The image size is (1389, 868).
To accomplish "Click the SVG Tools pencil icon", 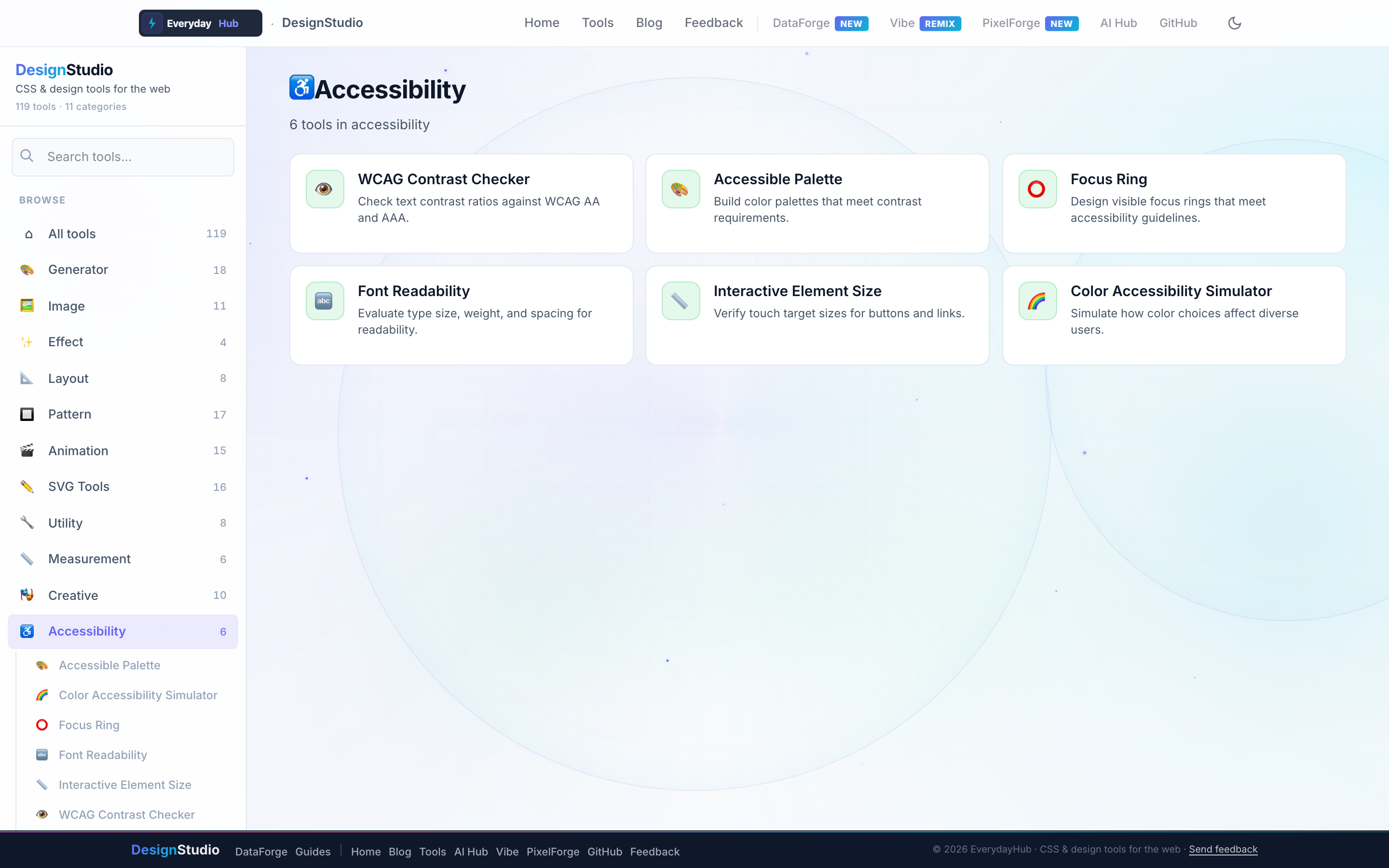I will pos(27,487).
